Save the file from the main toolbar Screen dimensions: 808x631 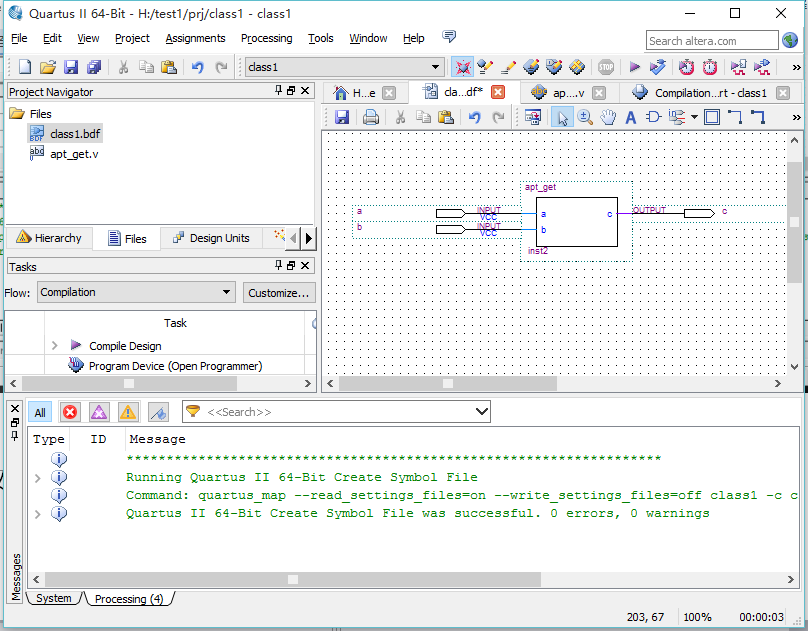point(71,67)
